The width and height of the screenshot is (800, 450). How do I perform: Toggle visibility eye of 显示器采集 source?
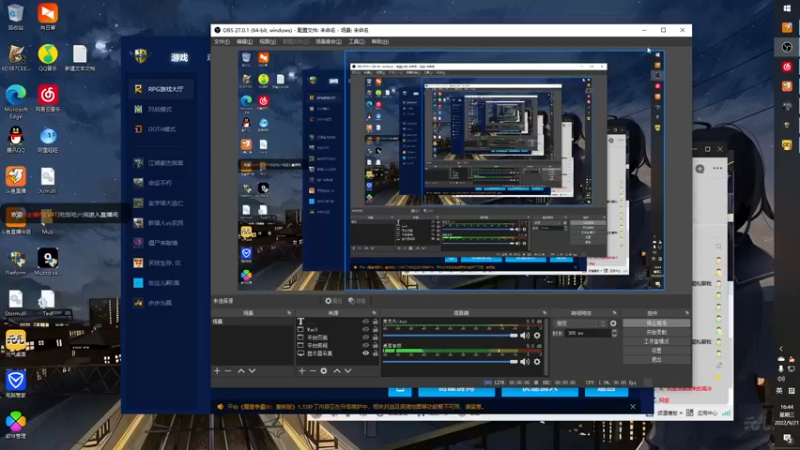pos(365,353)
